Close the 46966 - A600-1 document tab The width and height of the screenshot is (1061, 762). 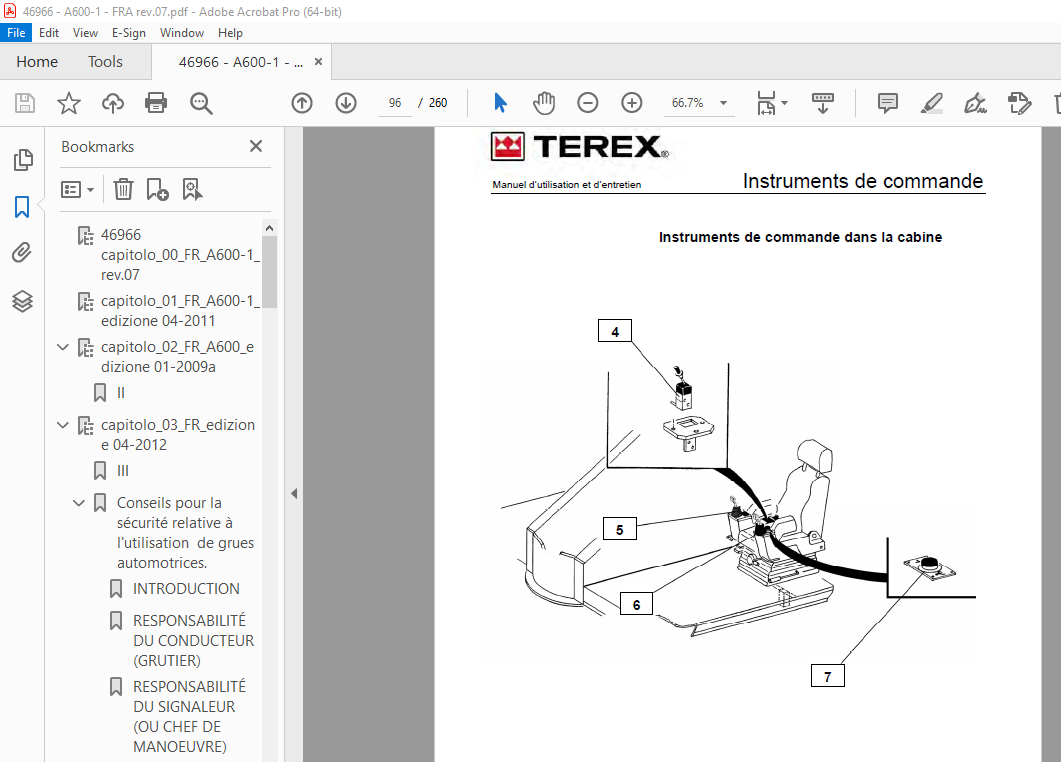[318, 62]
